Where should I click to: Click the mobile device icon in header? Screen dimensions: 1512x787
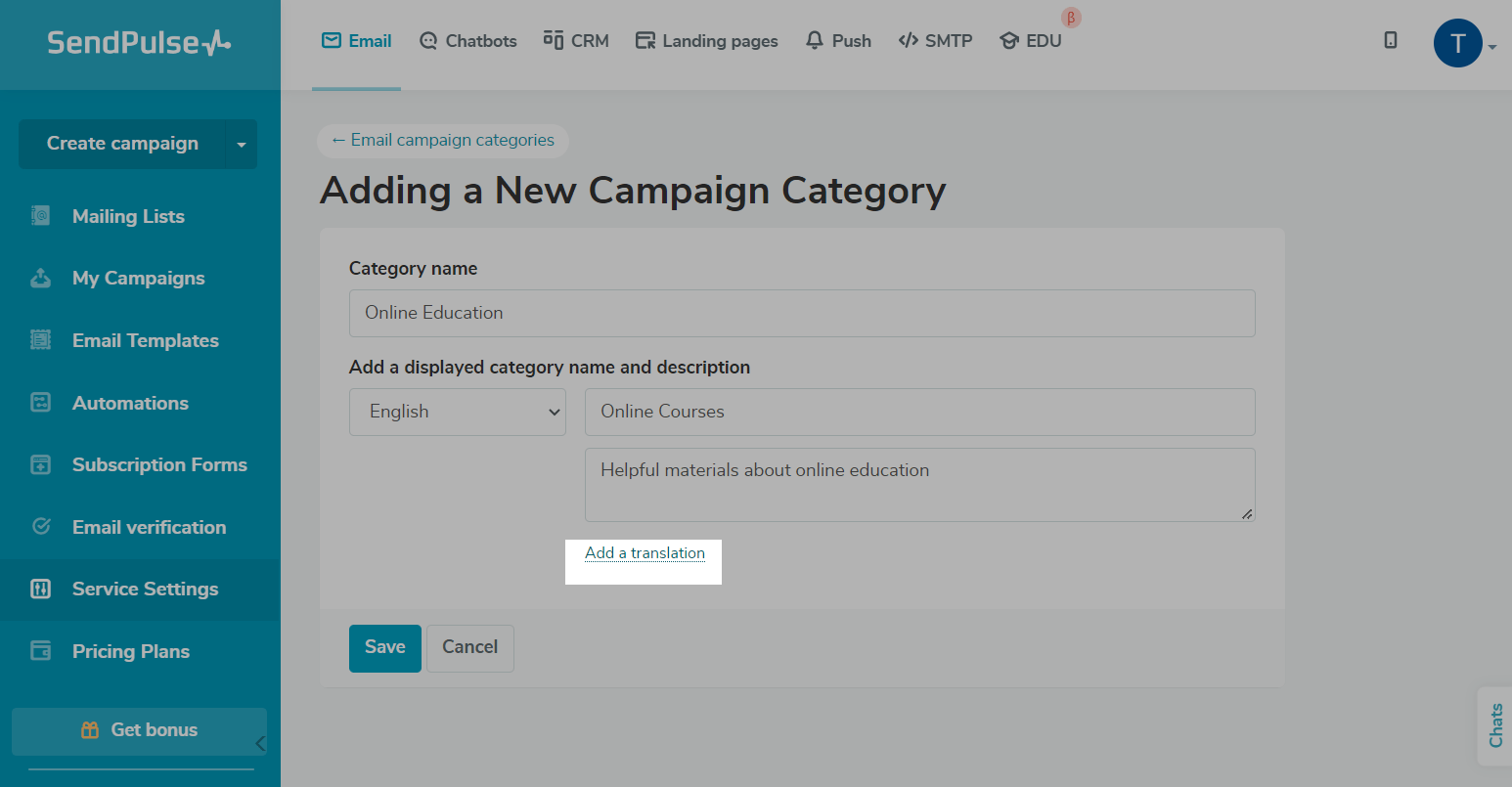click(x=1391, y=40)
